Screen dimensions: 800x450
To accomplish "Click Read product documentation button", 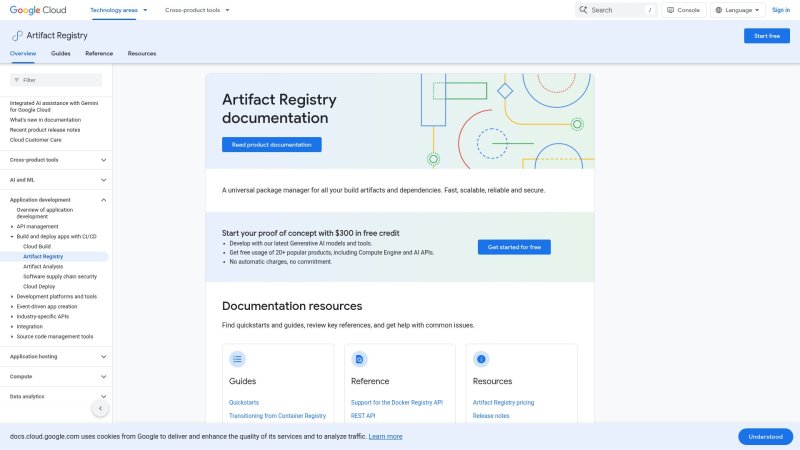I will click(x=271, y=144).
